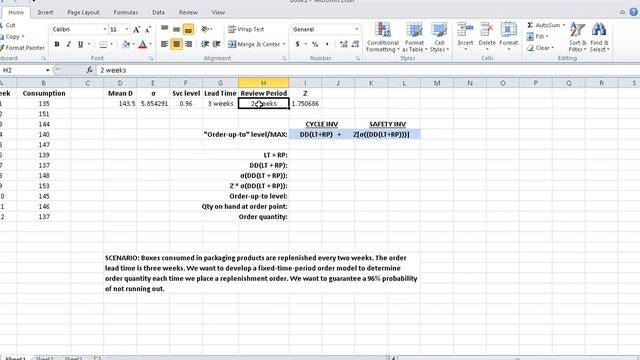Switch to View tab
This screenshot has height=360, width=640.
point(218,12)
